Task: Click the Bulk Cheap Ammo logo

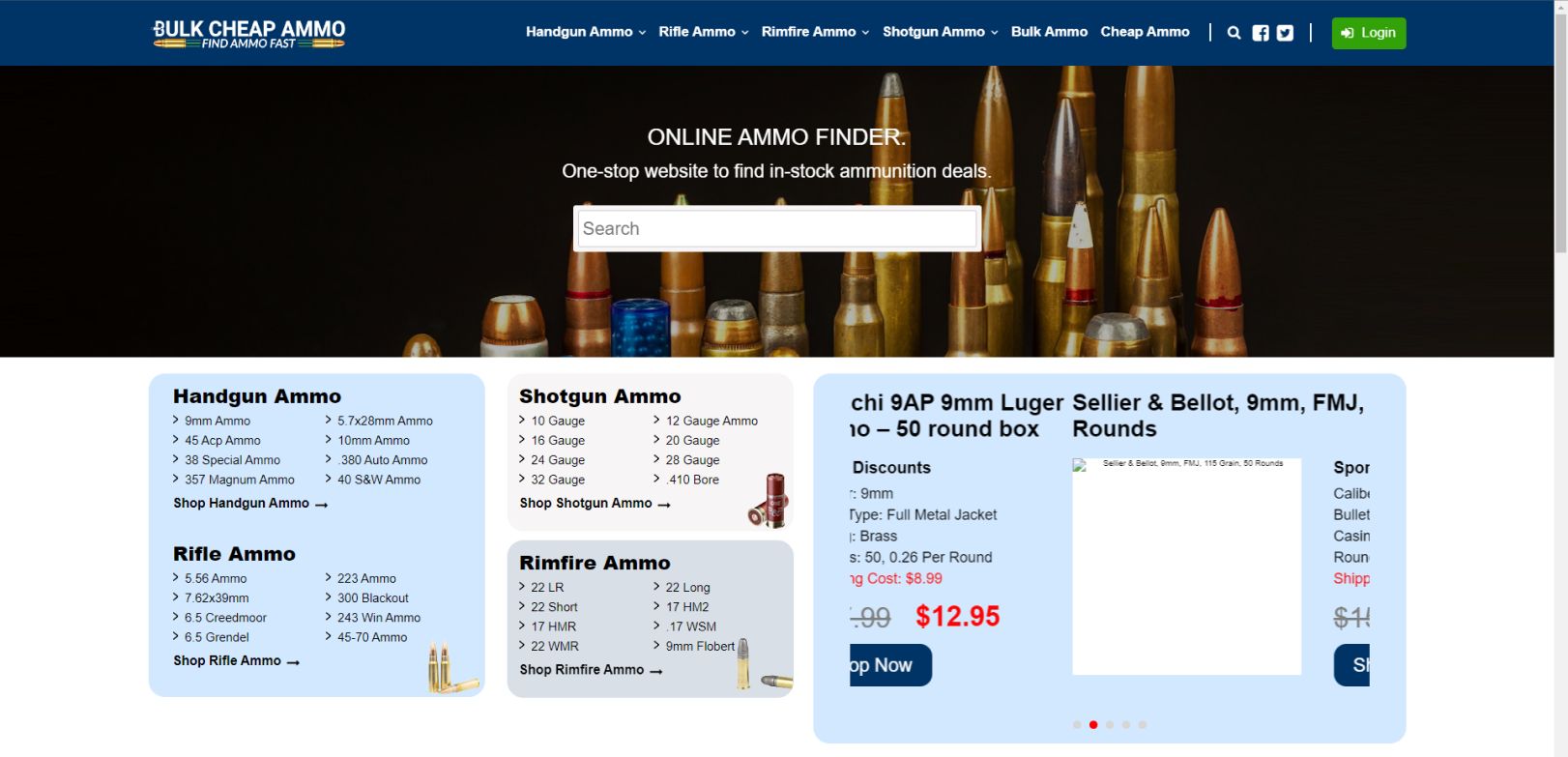Action: click(x=248, y=33)
